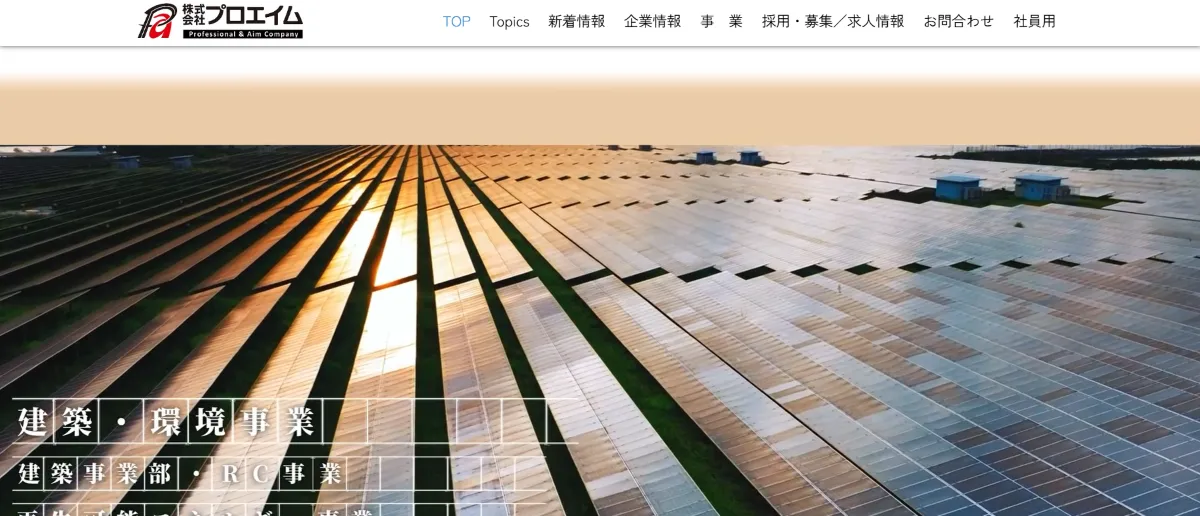1200x516 pixels.
Task: Visit the 採用・募集／求人情報 page
Action: pyautogui.click(x=832, y=22)
